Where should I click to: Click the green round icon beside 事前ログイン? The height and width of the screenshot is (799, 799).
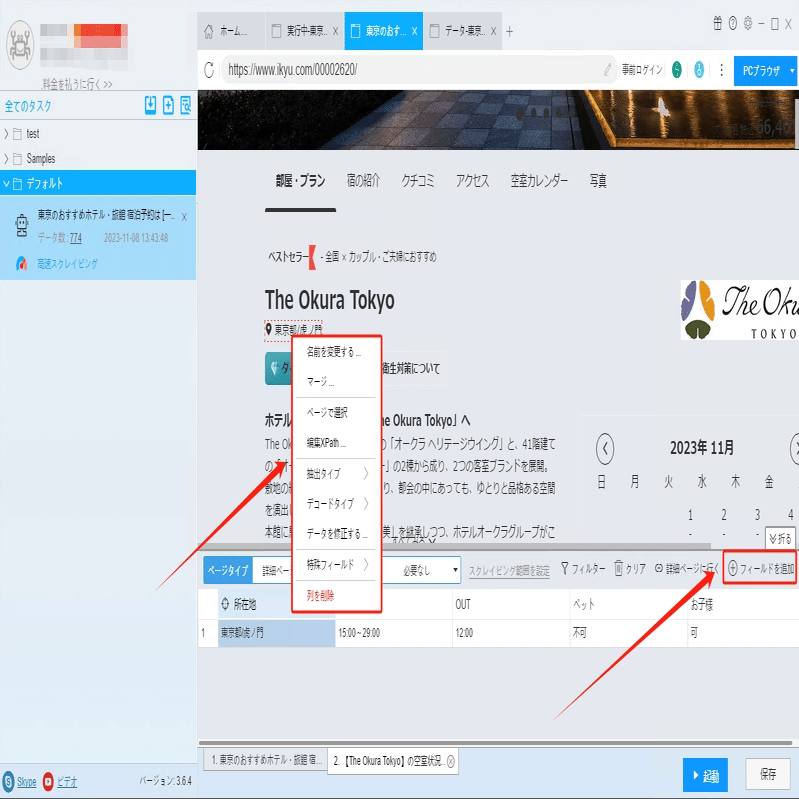point(677,70)
